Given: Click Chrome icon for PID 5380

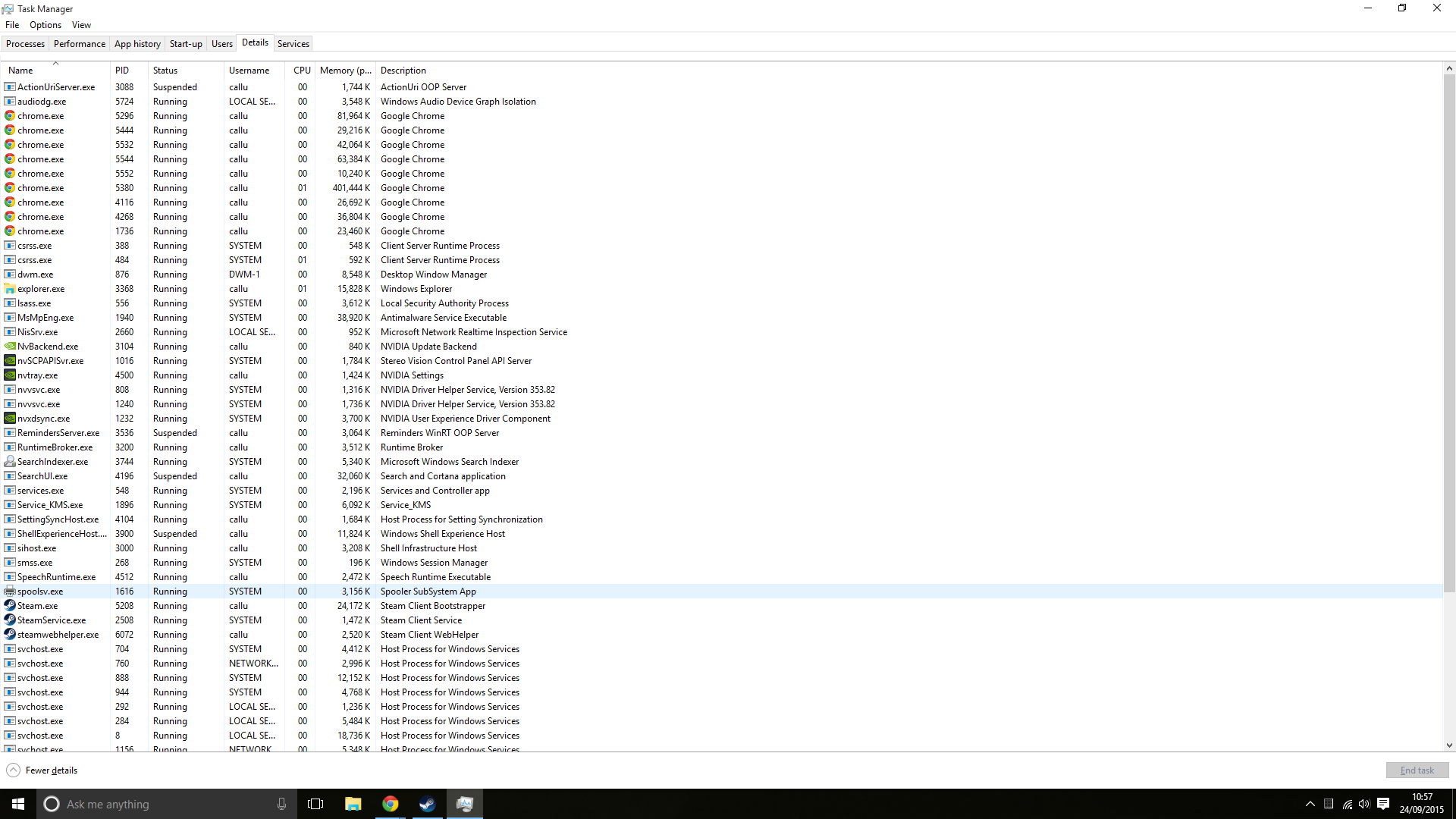Looking at the screenshot, I should 10,188.
